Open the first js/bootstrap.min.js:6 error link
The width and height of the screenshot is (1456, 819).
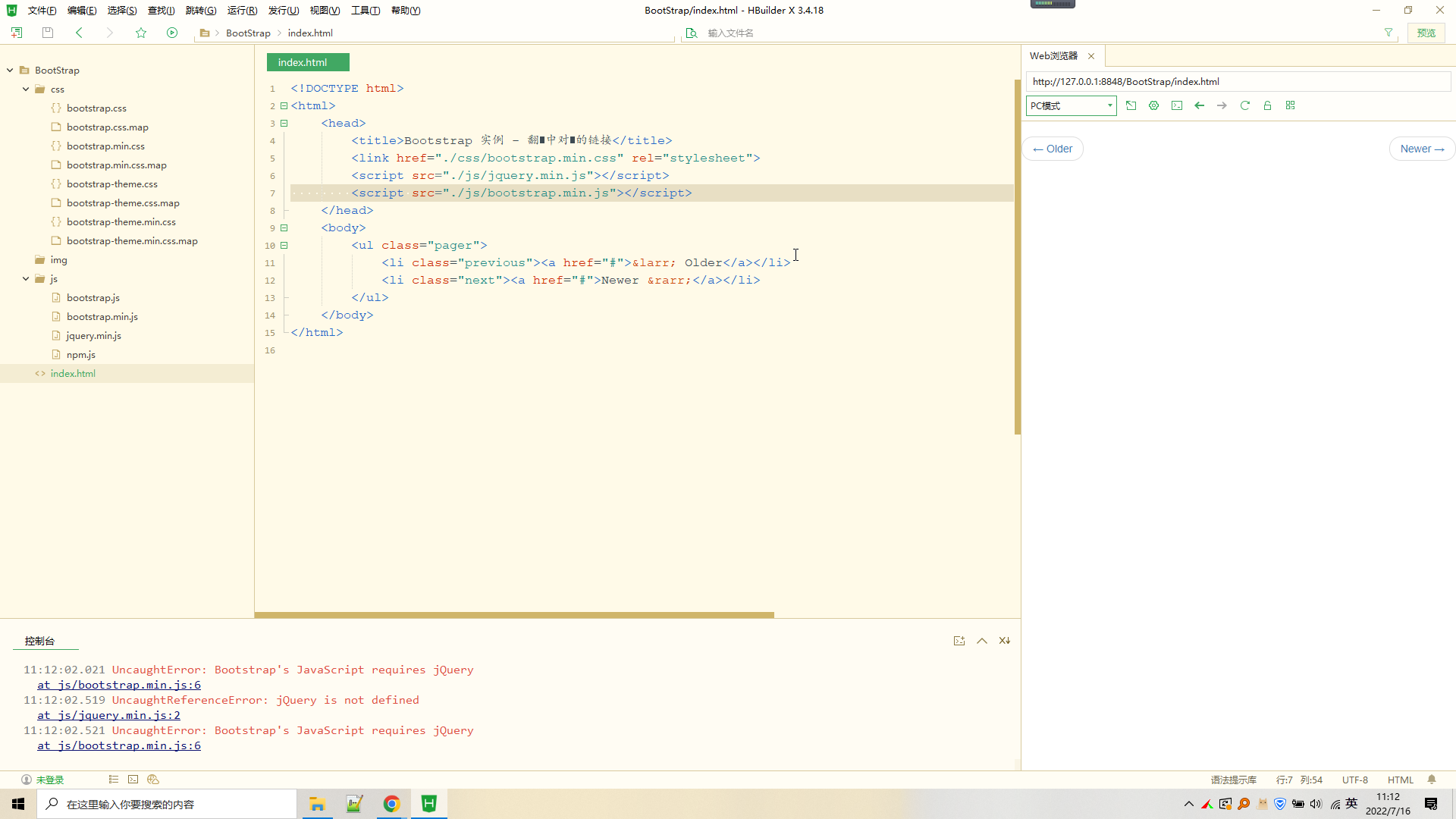[x=119, y=685]
